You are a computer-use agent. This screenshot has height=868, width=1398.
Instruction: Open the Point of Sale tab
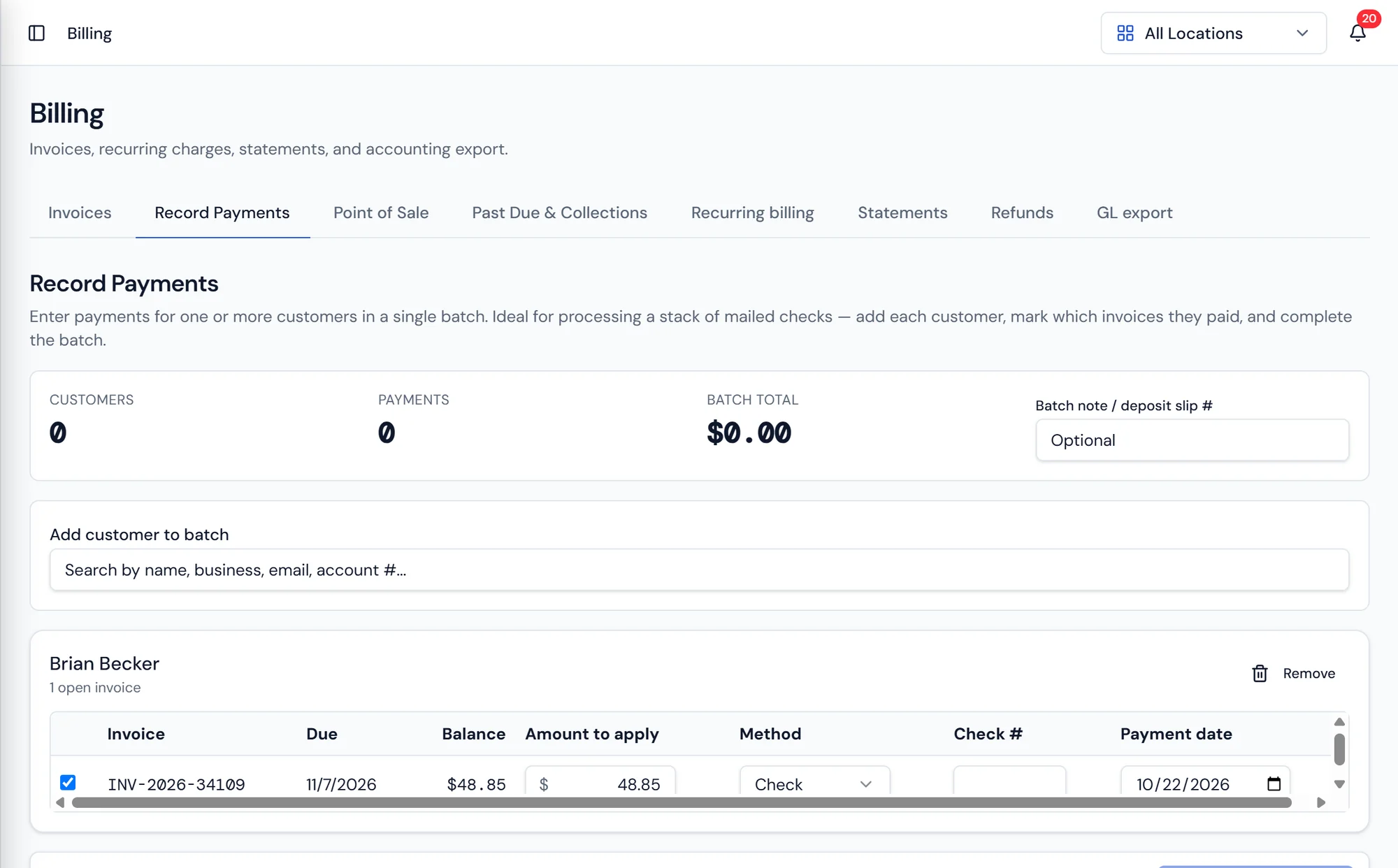[x=381, y=212]
